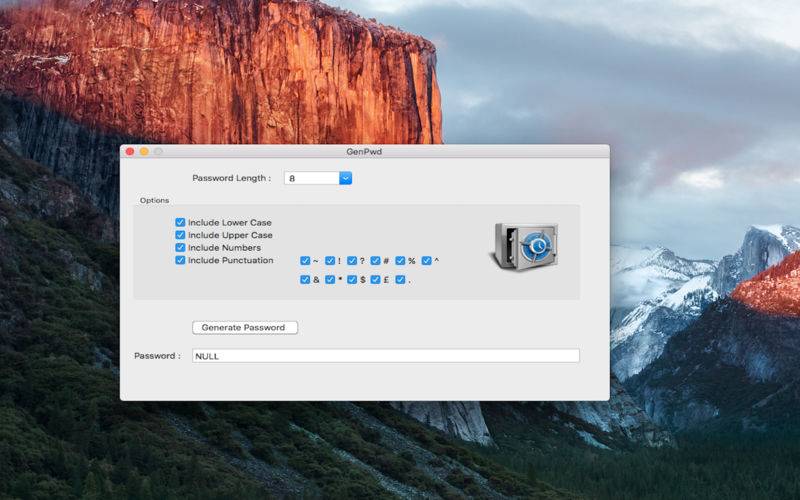
Task: Close the GenPwd window
Action: [x=130, y=152]
